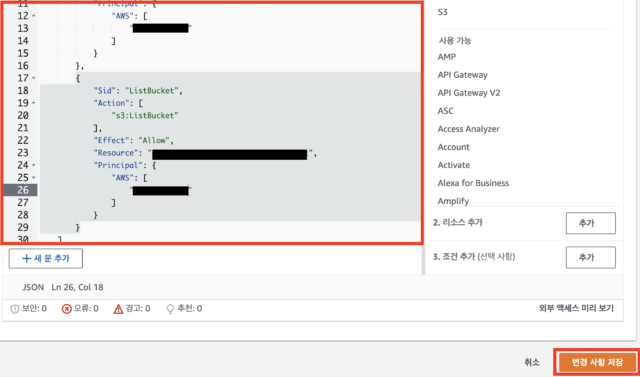Click the Ln 26, Col 18 cursor indicator
Image resolution: width=640 pixels, height=377 pixels.
[x=78, y=287]
